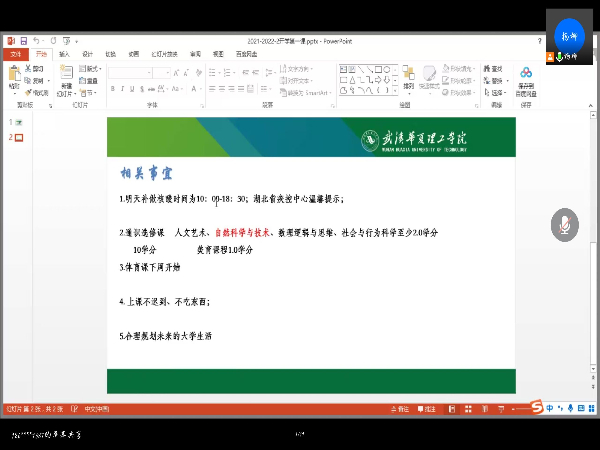The width and height of the screenshot is (600, 450).
Task: Expand the quick access toolbar customization arrow
Action: pyautogui.click(x=77, y=41)
